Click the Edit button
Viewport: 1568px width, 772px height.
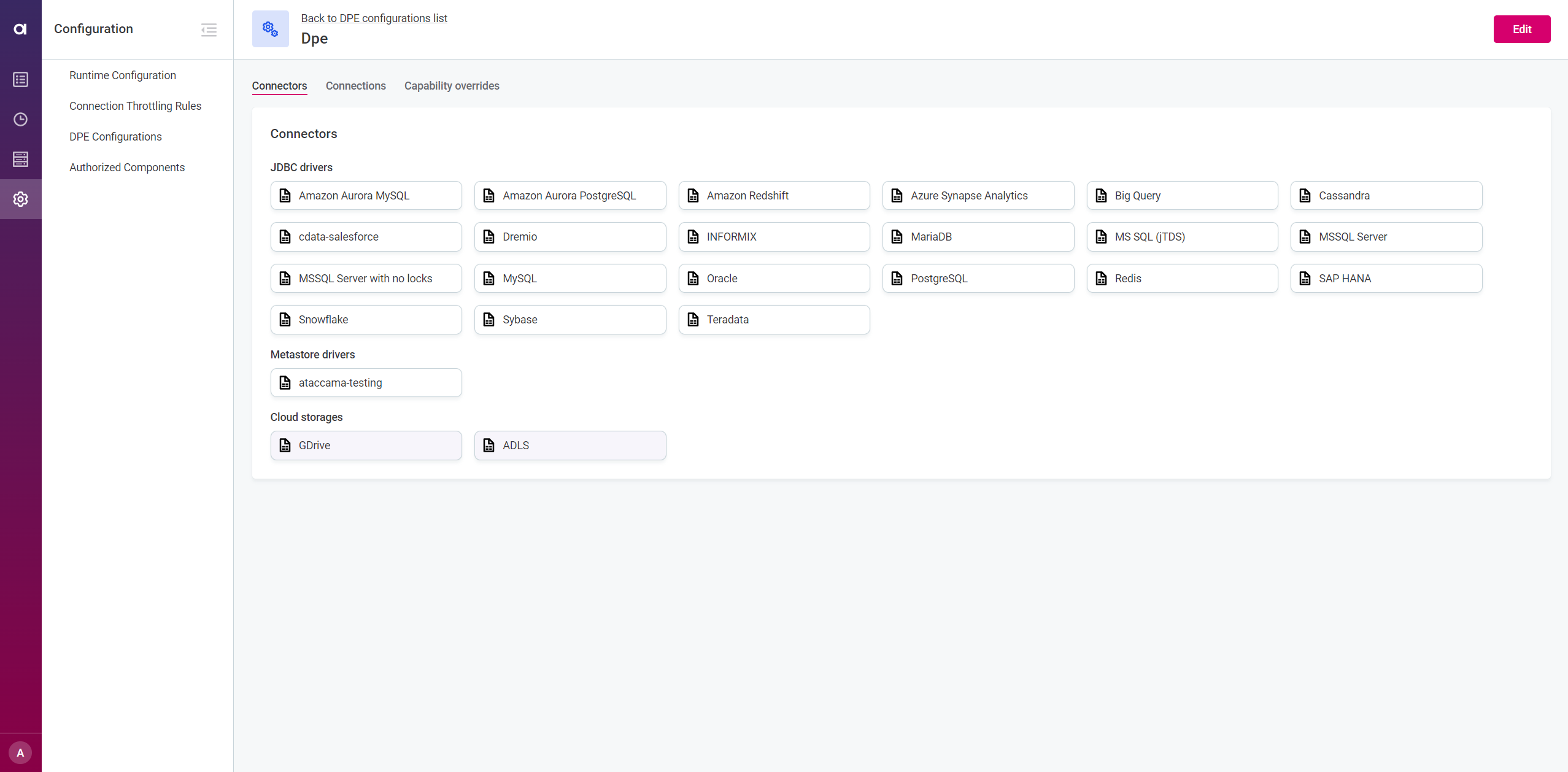click(1521, 29)
